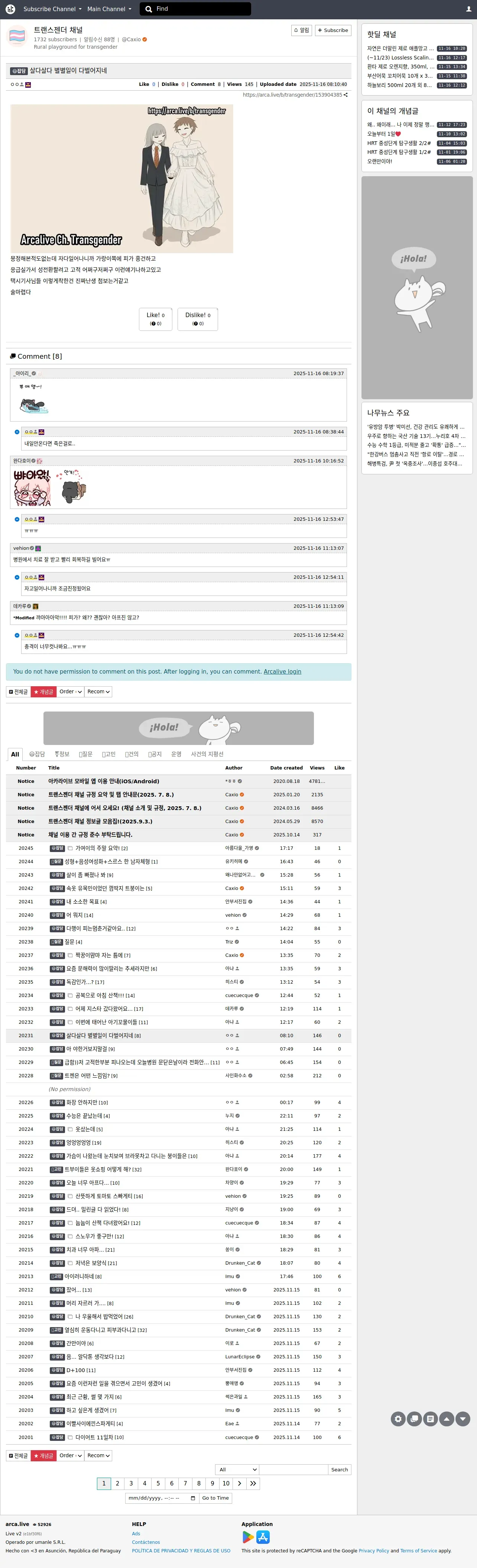This screenshot has height=1568, width=477.
Task: Open the wedding couple post image
Action: pyautogui.click(x=122, y=178)
